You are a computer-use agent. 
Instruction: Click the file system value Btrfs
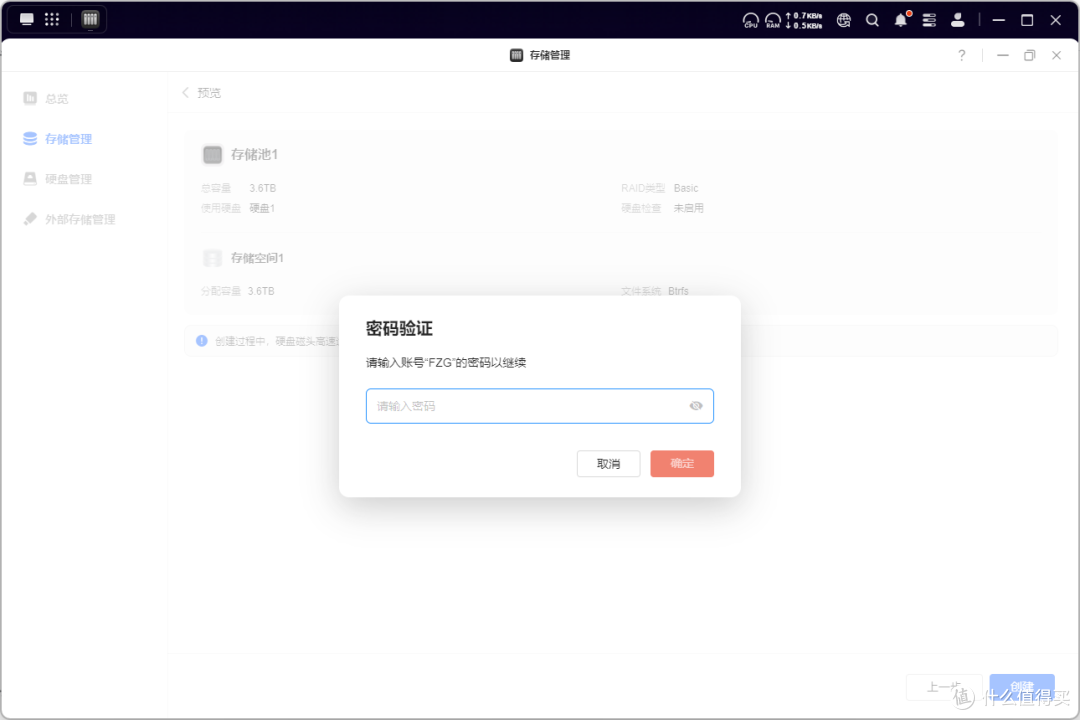pos(678,291)
